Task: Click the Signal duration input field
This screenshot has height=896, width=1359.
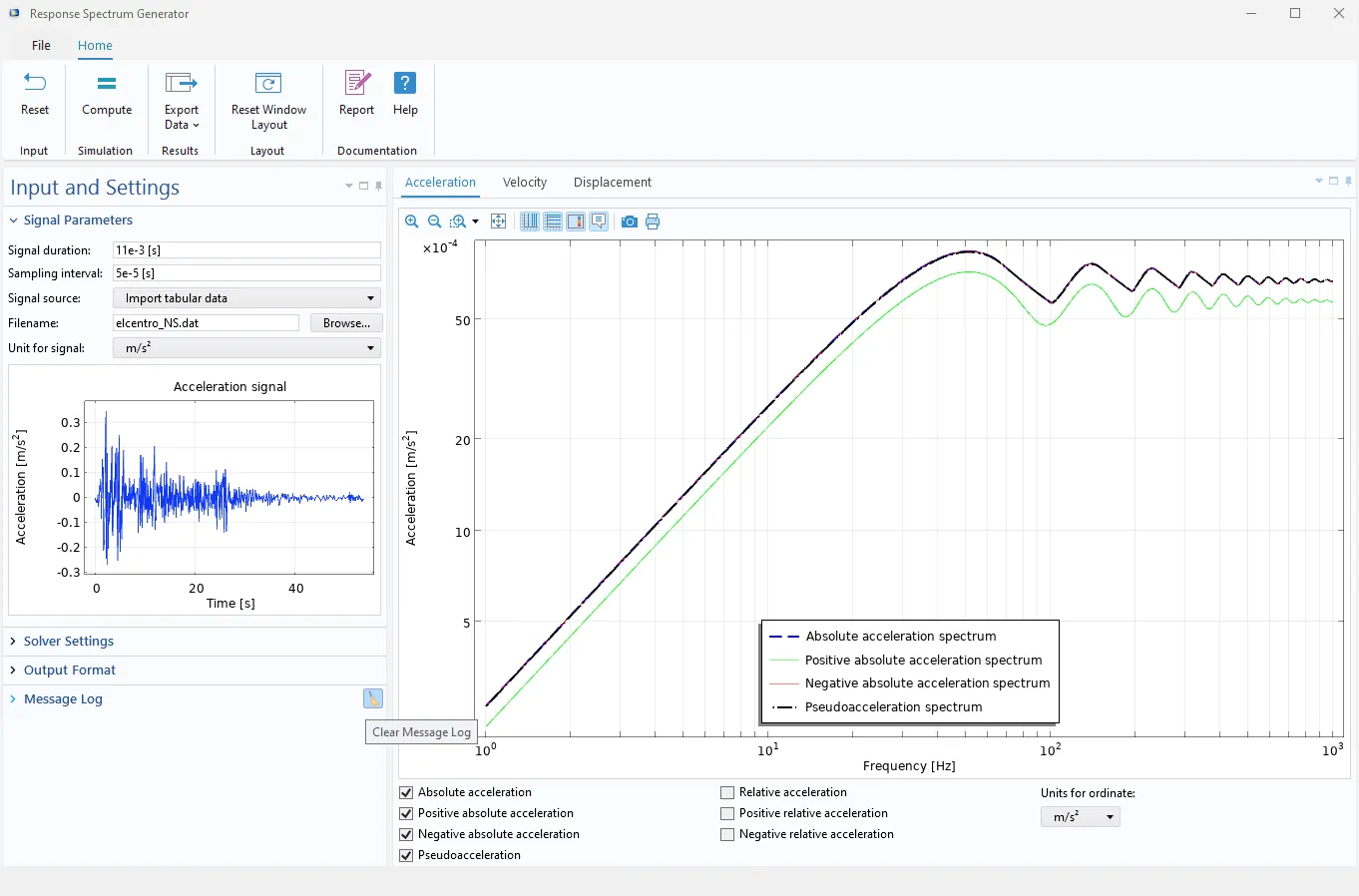Action: pyautogui.click(x=246, y=250)
